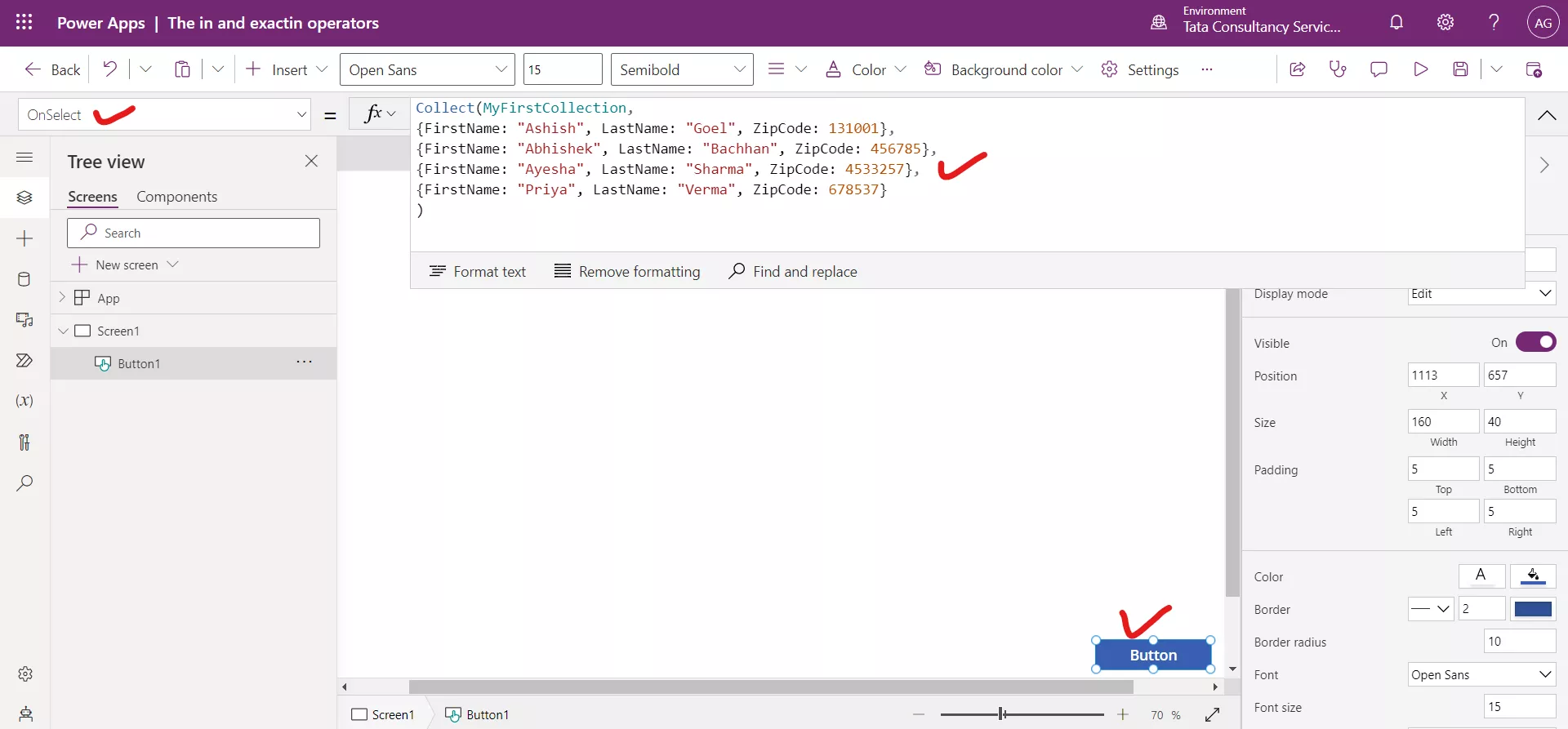
Task: Click Remove formatting
Action: (x=627, y=271)
